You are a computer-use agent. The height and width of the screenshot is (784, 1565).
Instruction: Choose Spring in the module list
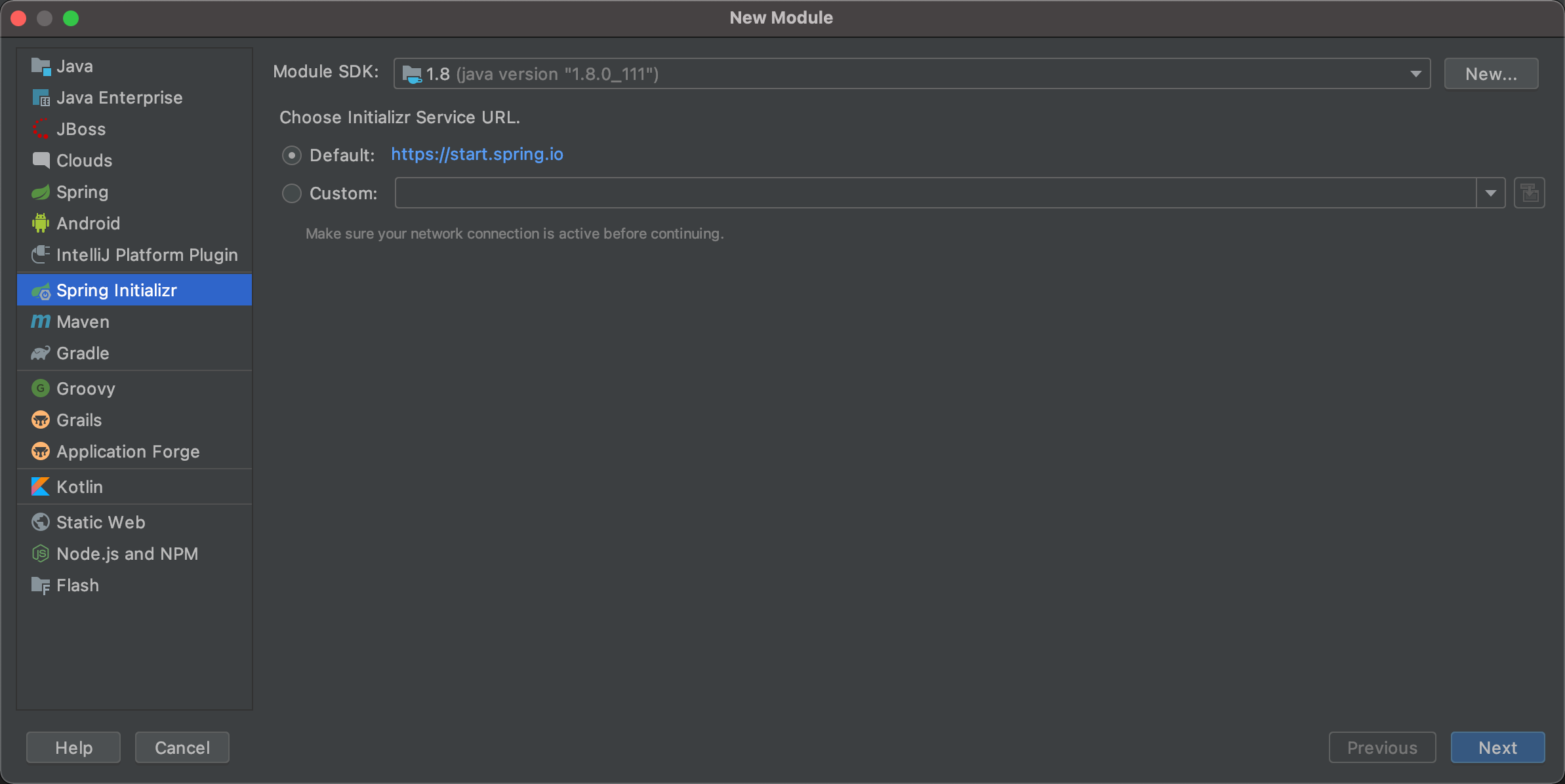point(134,192)
